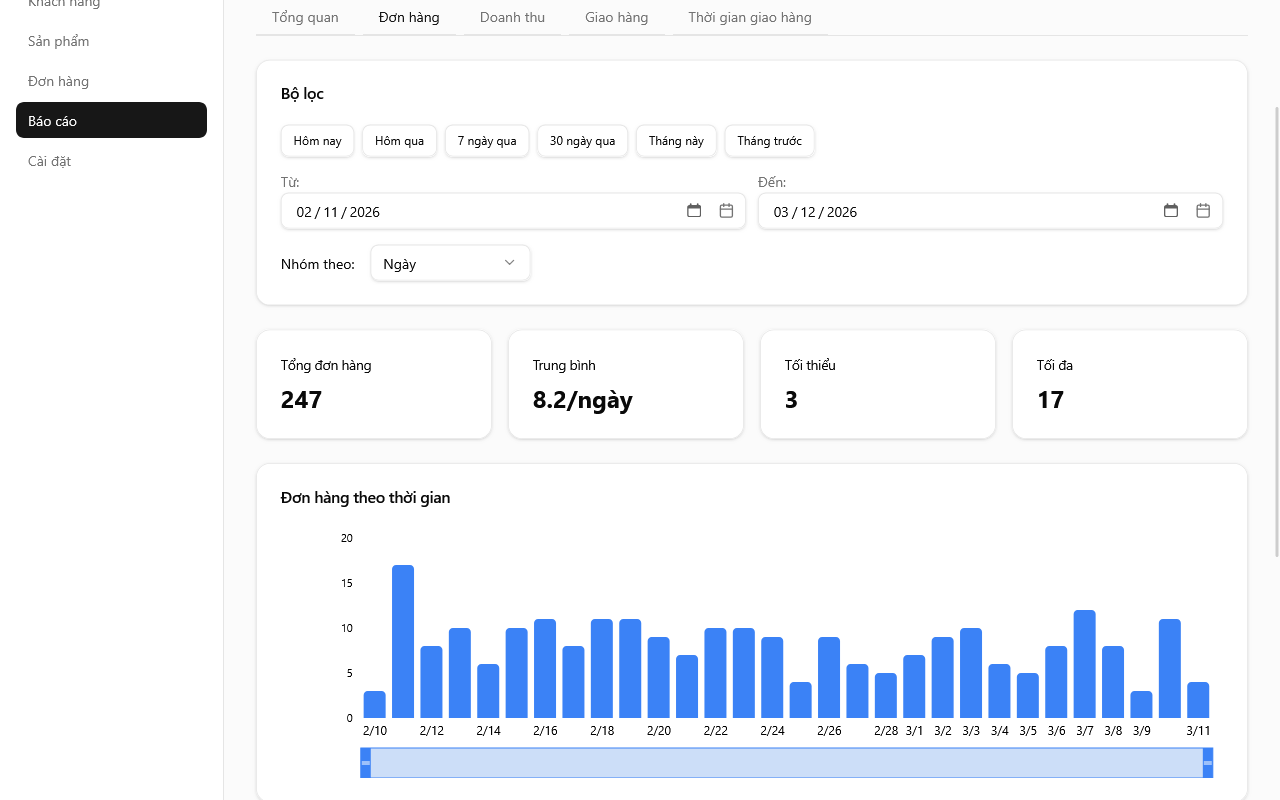Viewport: 1280px width, 800px height.
Task: Click the Tháng trước filter button
Action: point(769,141)
